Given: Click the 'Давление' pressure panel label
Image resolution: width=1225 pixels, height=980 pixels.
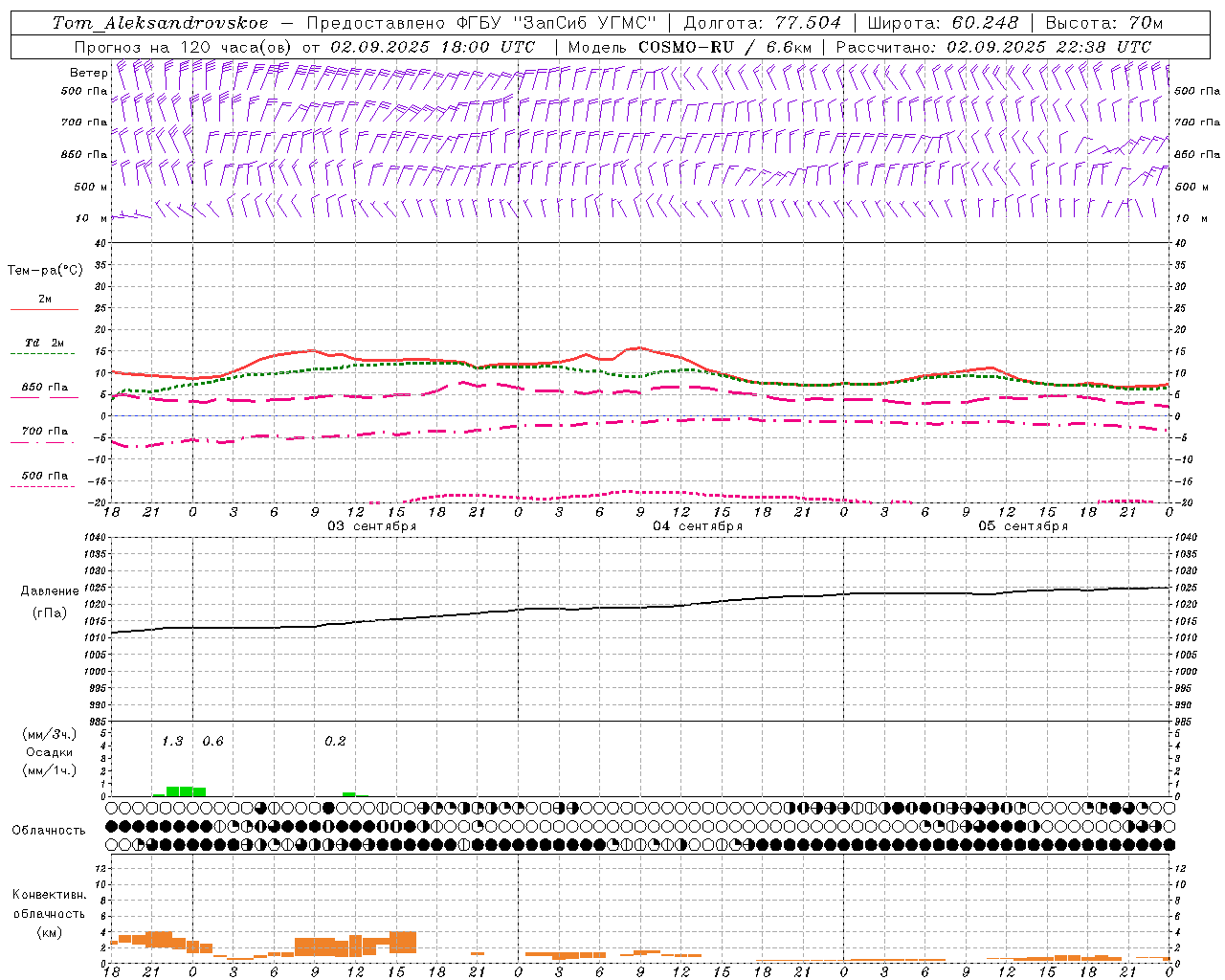Looking at the screenshot, I should [50, 591].
